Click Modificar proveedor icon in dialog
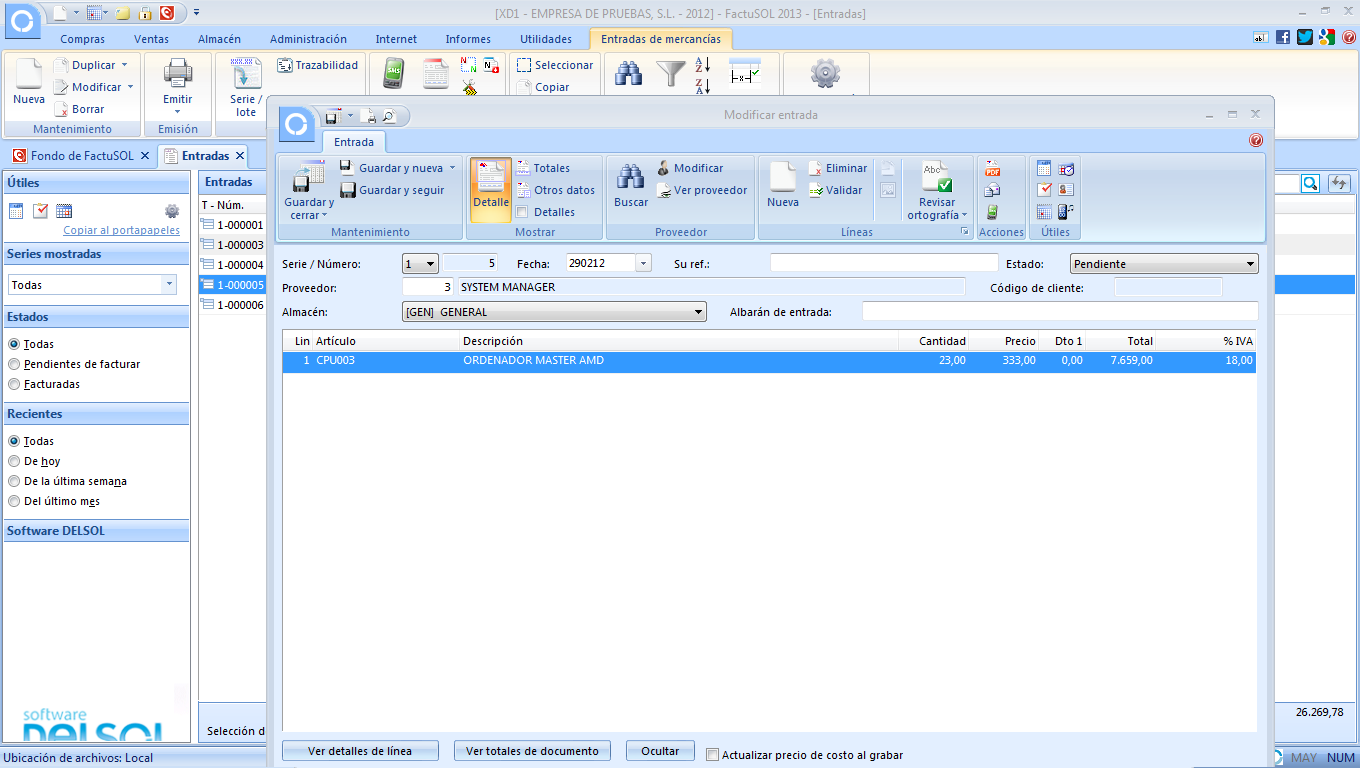 [x=664, y=168]
